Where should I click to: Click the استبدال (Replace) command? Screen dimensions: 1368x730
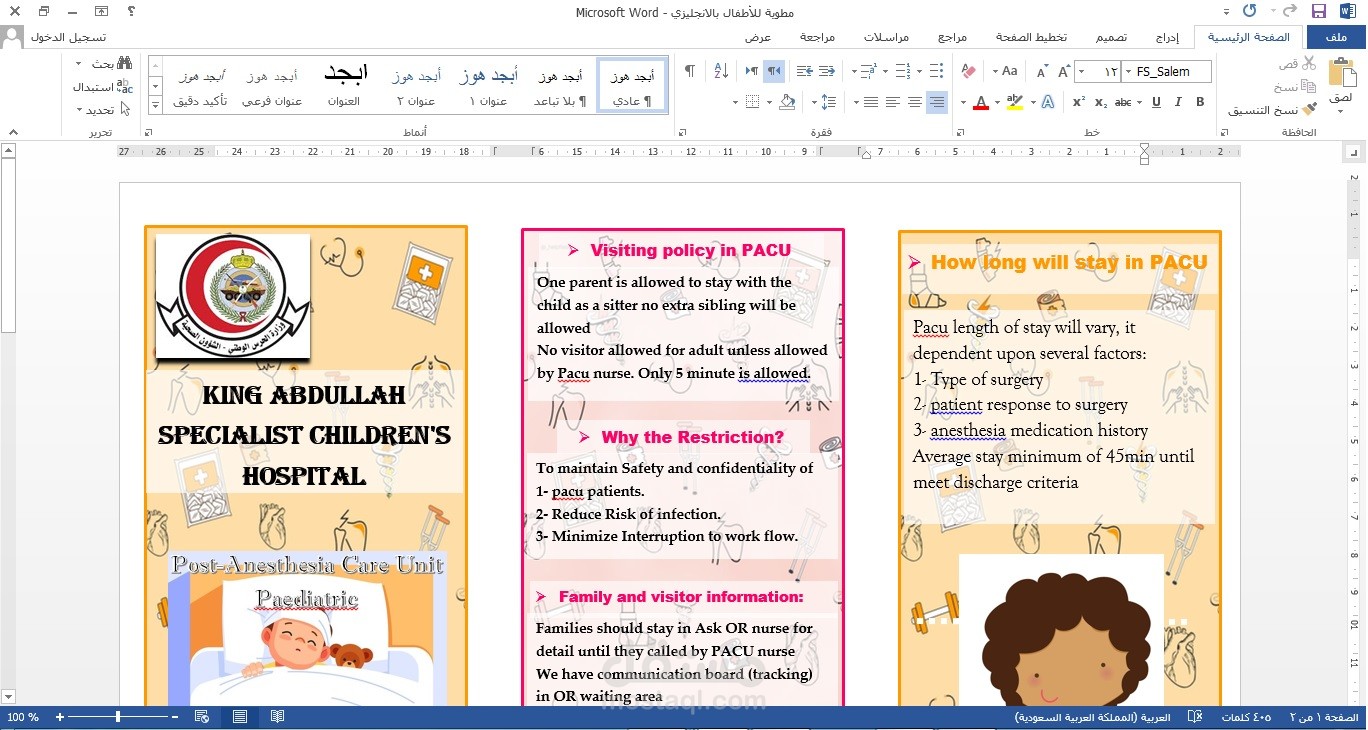103,87
